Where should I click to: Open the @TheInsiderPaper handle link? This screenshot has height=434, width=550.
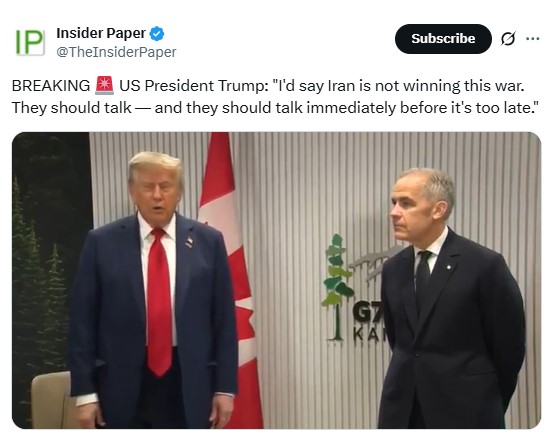(116, 52)
